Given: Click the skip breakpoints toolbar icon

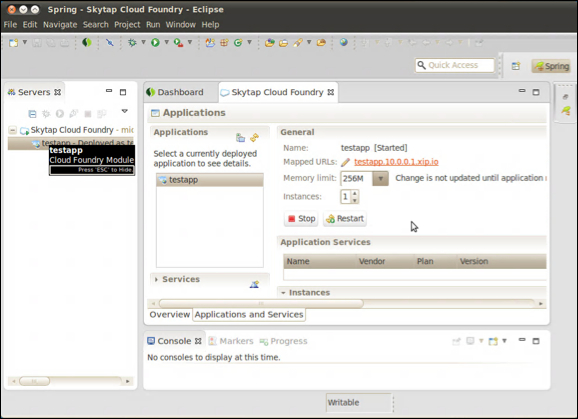Looking at the screenshot, I should point(109,43).
